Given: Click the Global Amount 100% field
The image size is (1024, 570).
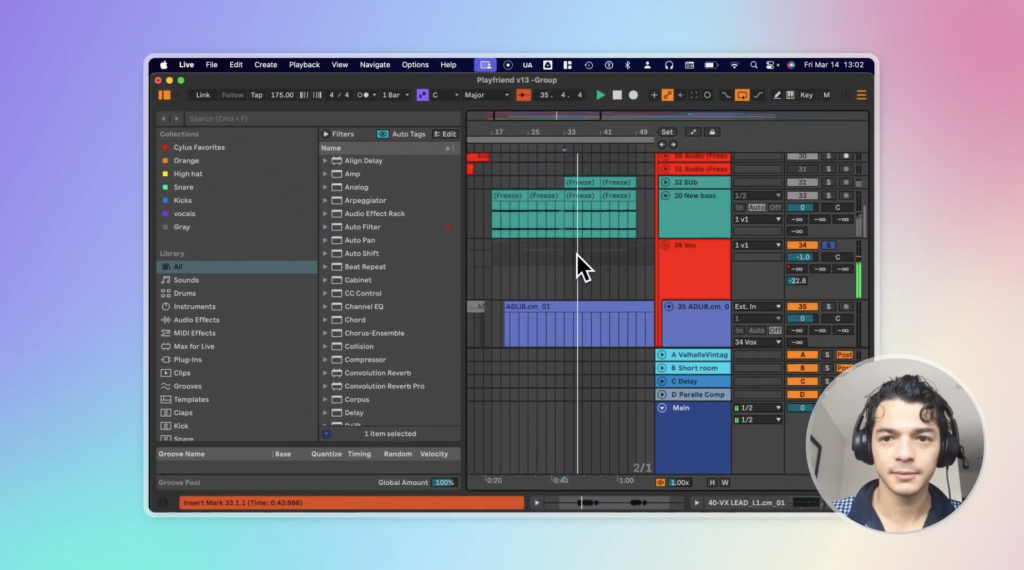Looking at the screenshot, I should (x=444, y=483).
